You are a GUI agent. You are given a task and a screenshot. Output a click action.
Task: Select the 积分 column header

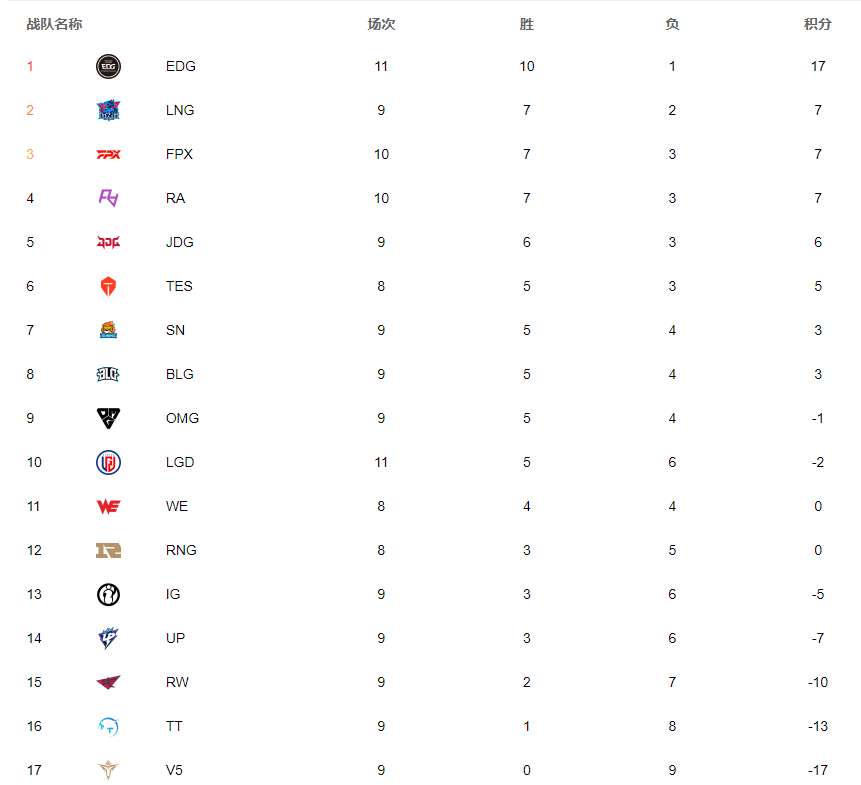(817, 24)
